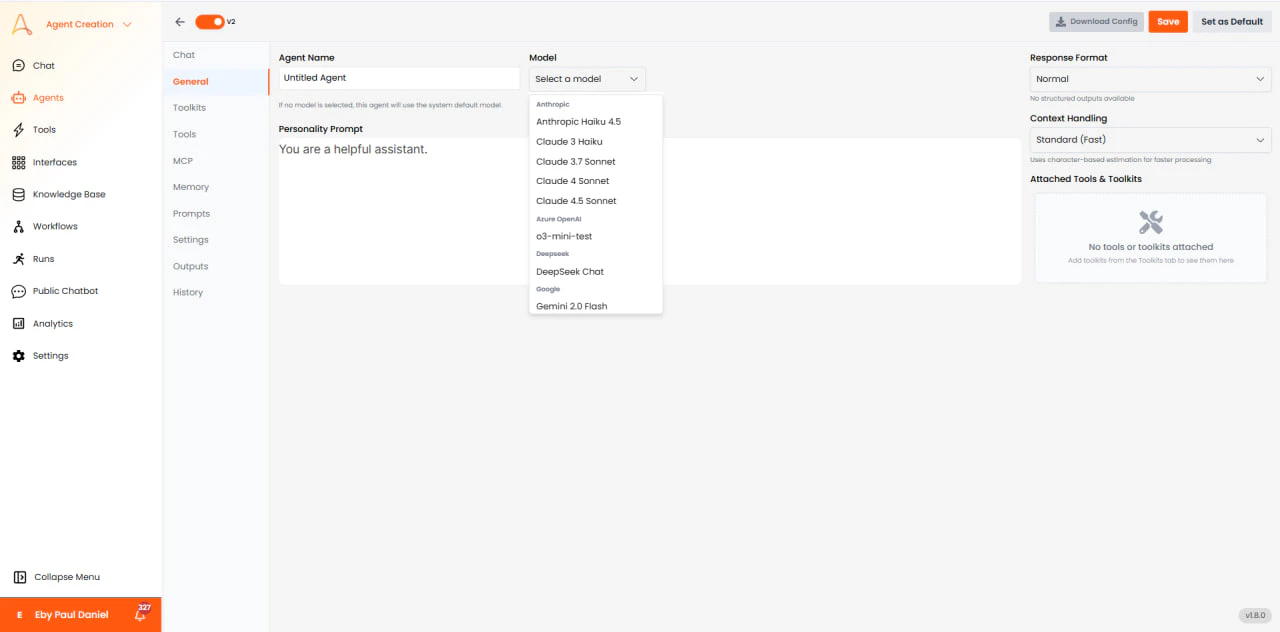Open the agent History tab
Viewport: 1280px width, 632px height.
pos(187,292)
